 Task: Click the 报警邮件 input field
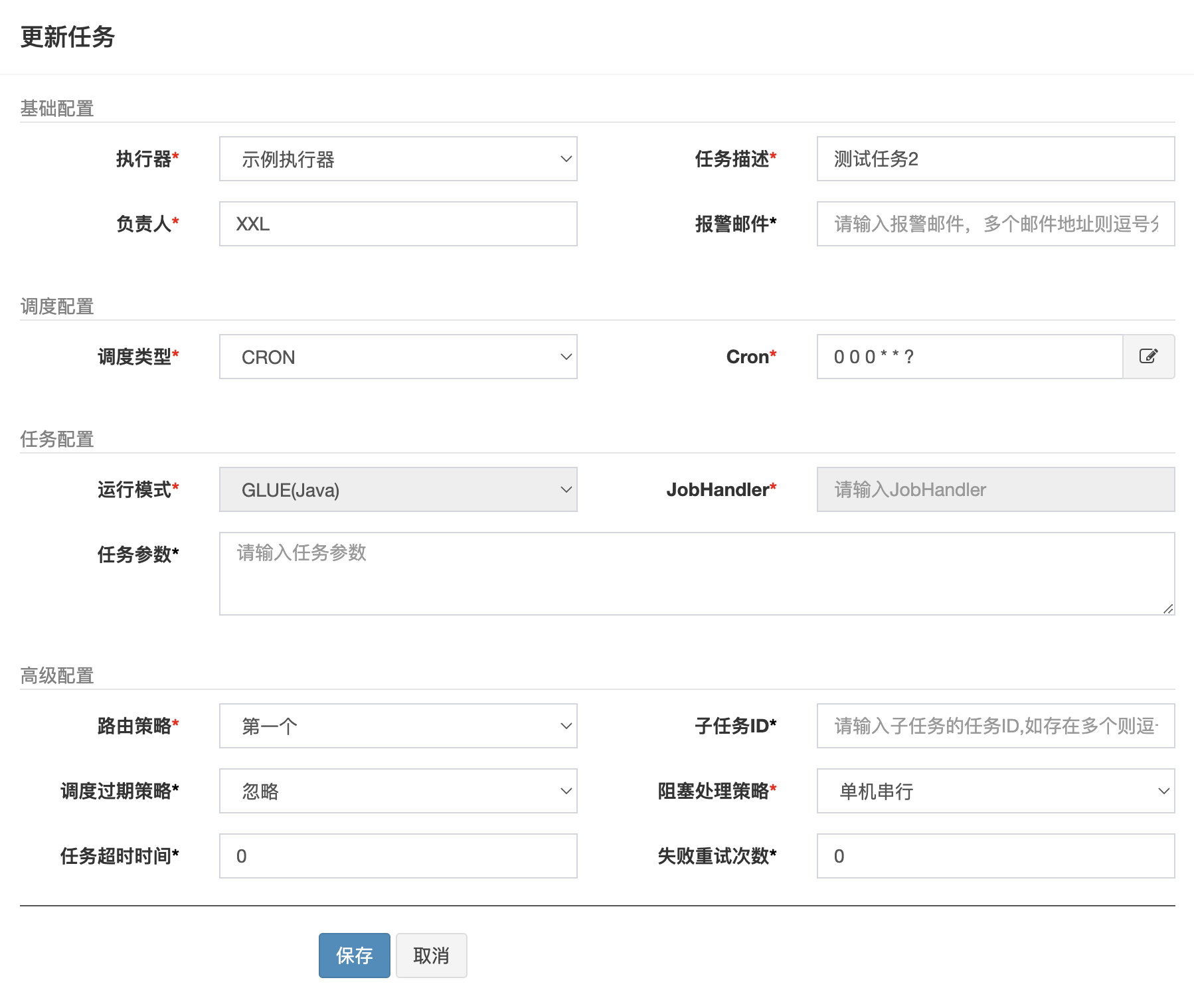click(x=995, y=224)
